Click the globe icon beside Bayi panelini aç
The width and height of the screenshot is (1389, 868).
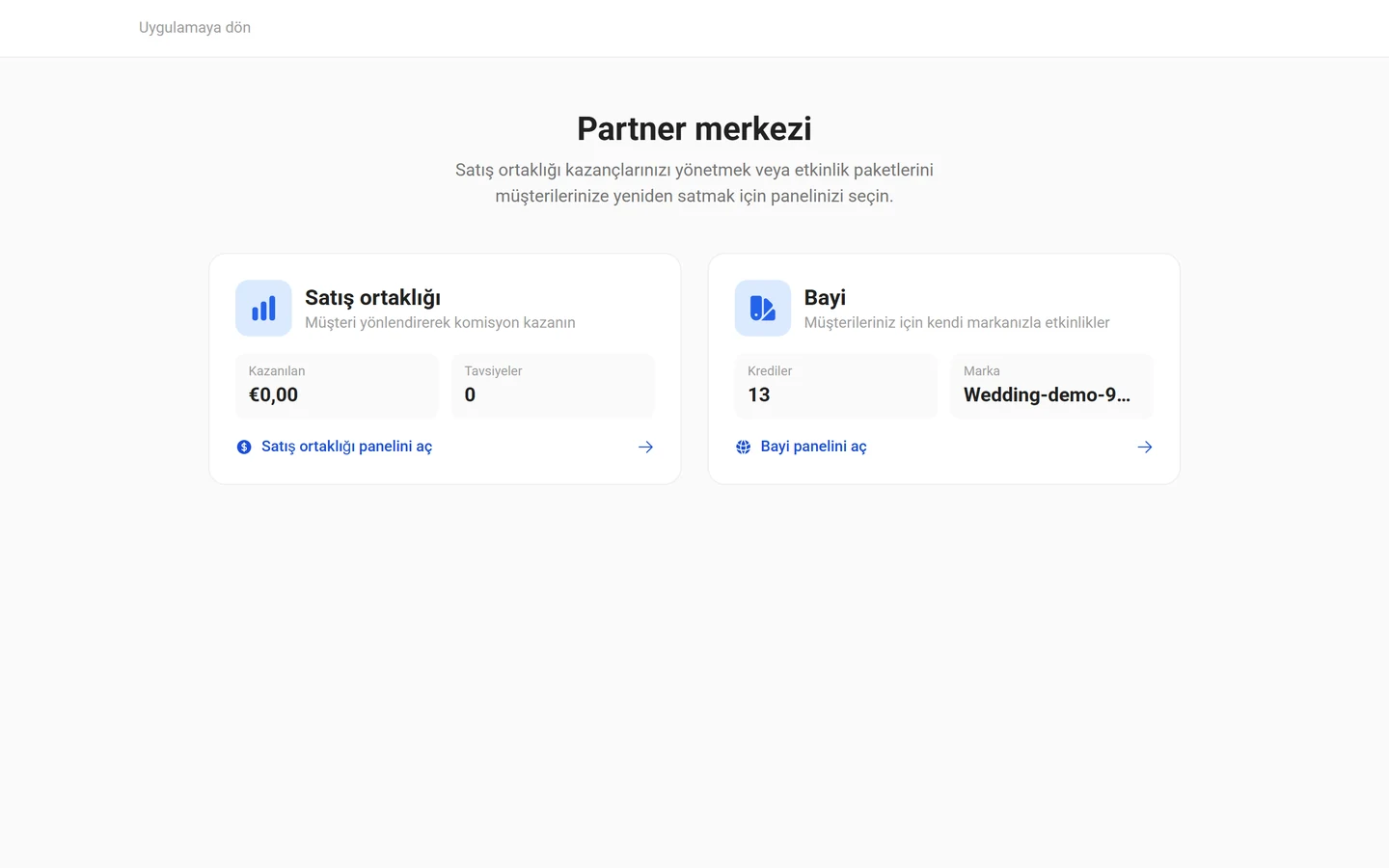point(743,447)
